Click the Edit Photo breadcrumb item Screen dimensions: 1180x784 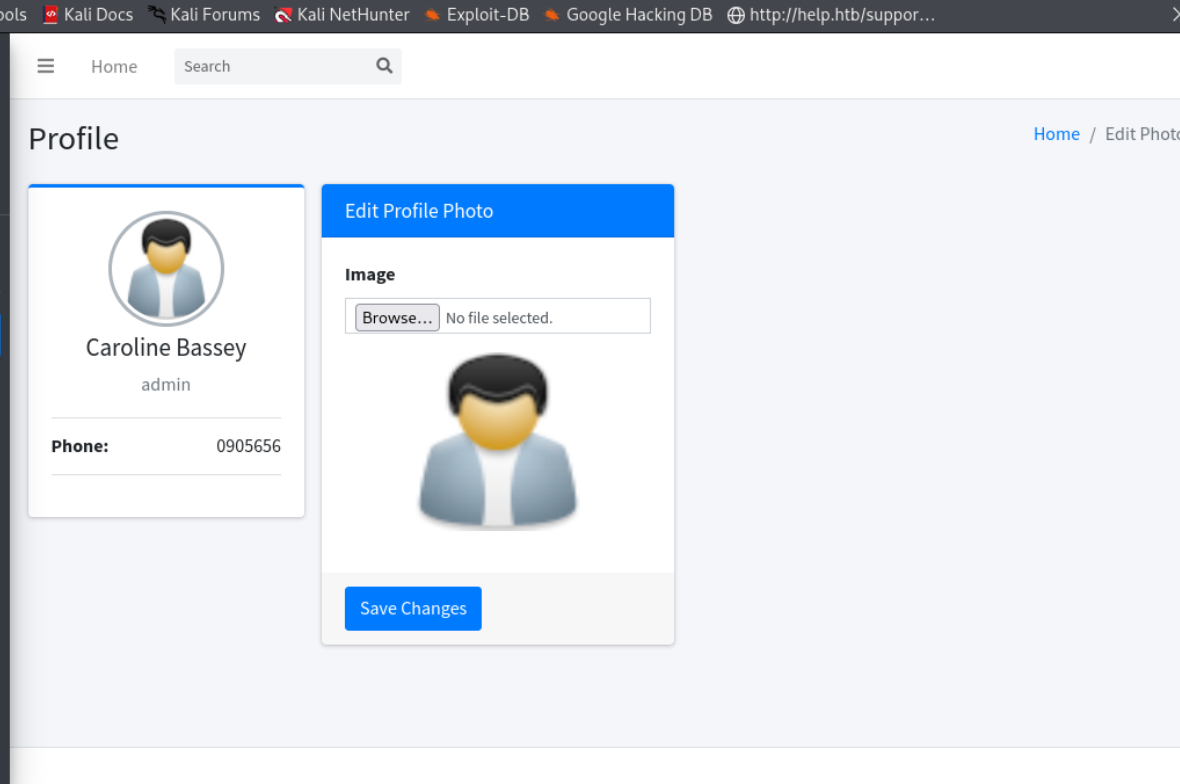[x=1141, y=134]
